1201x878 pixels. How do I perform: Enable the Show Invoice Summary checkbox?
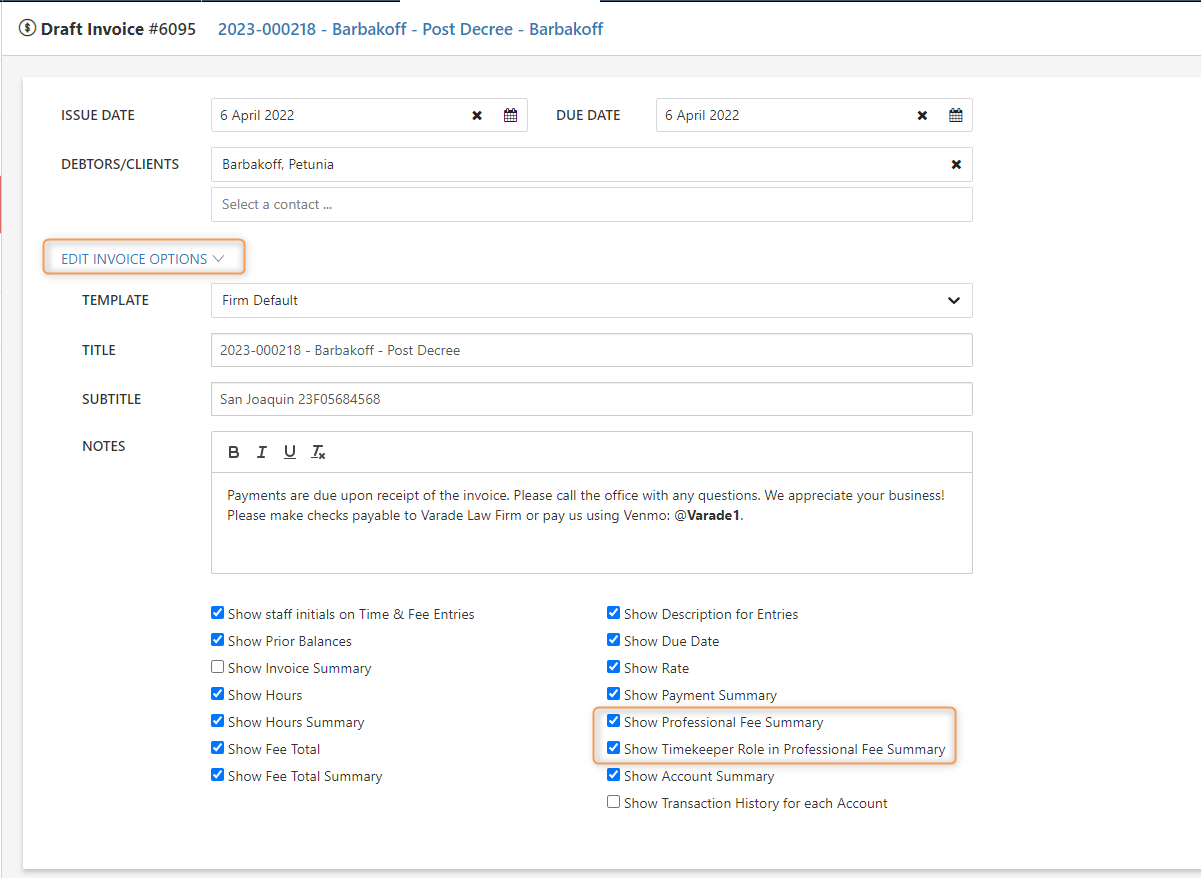click(217, 666)
